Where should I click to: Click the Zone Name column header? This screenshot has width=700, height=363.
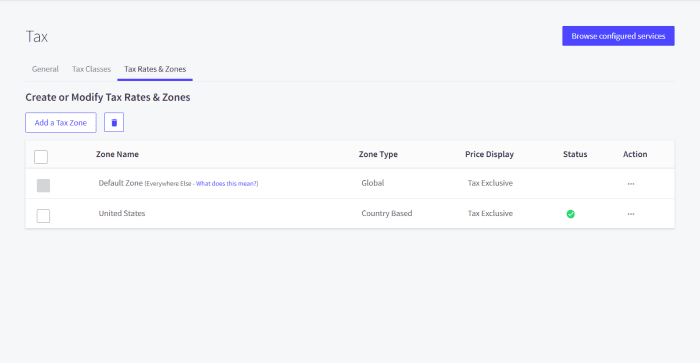pyautogui.click(x=117, y=154)
